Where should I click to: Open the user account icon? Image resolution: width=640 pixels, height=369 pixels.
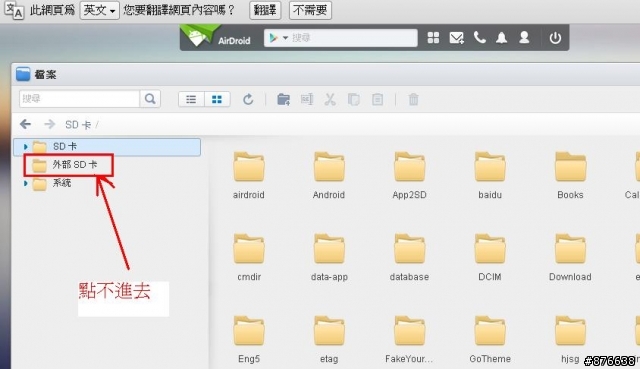pyautogui.click(x=524, y=38)
